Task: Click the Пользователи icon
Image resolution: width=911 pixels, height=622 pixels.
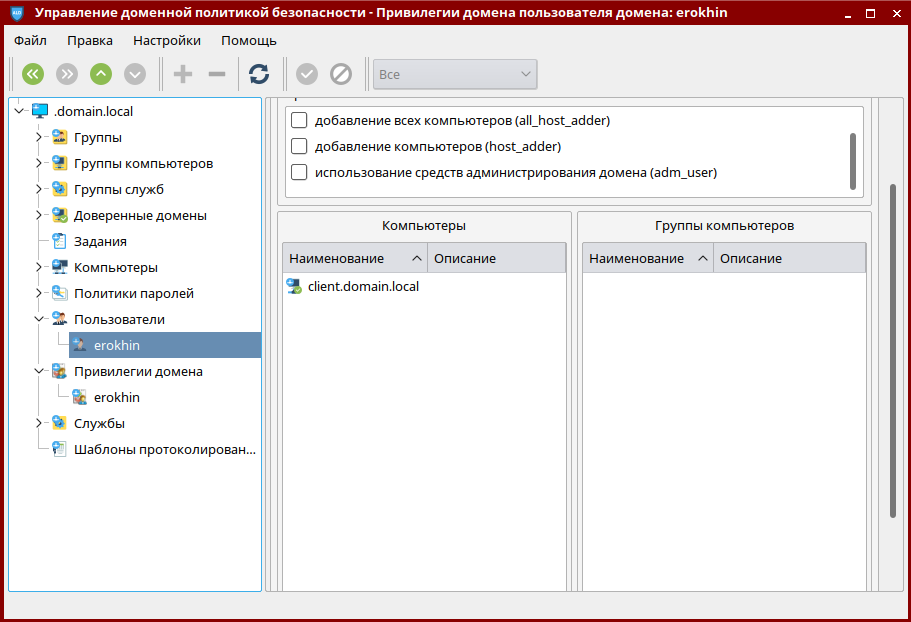Action: (x=59, y=319)
